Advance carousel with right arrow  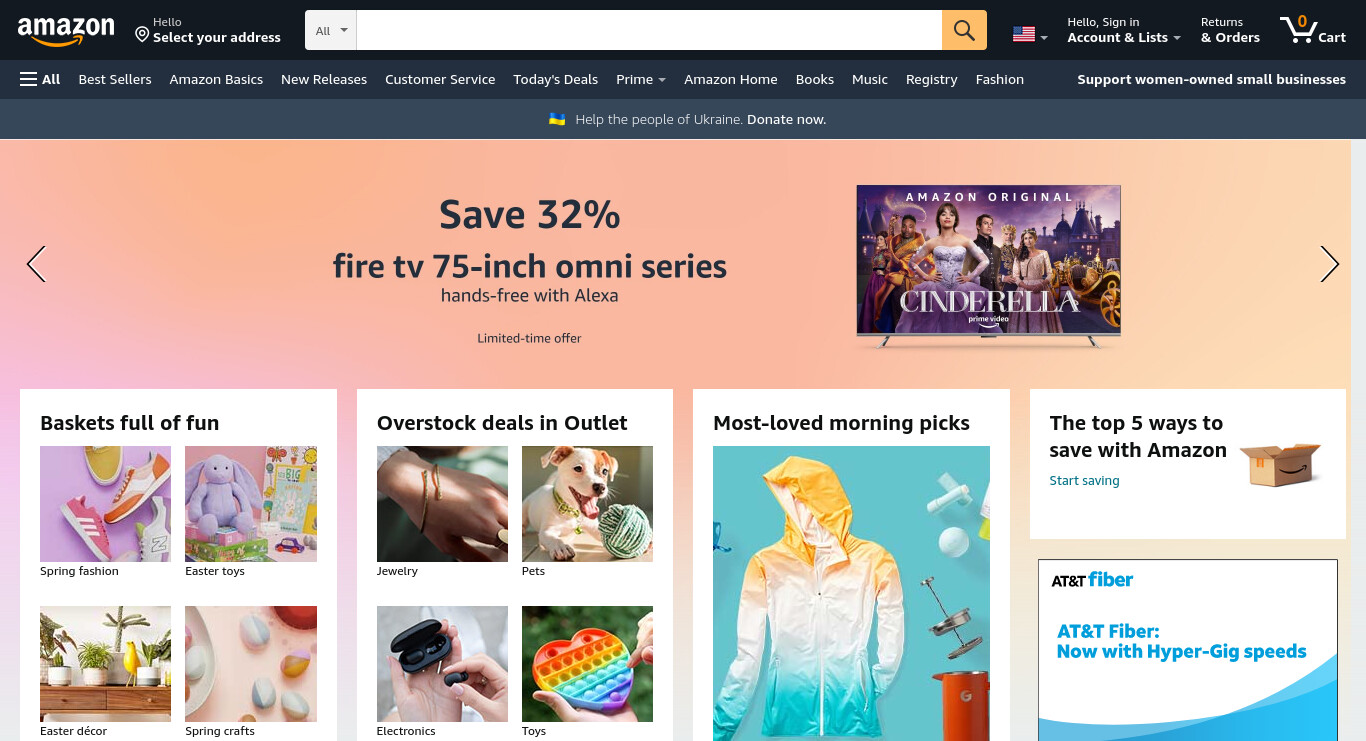(1329, 264)
